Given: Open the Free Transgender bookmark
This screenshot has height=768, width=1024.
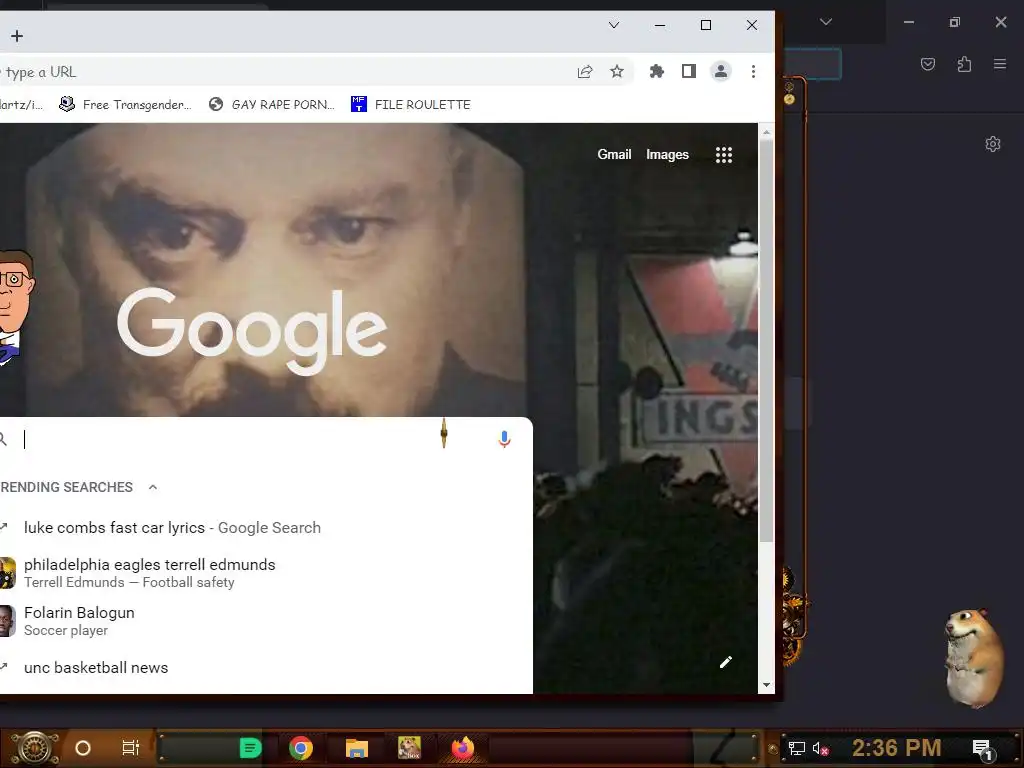Looking at the screenshot, I should (125, 104).
